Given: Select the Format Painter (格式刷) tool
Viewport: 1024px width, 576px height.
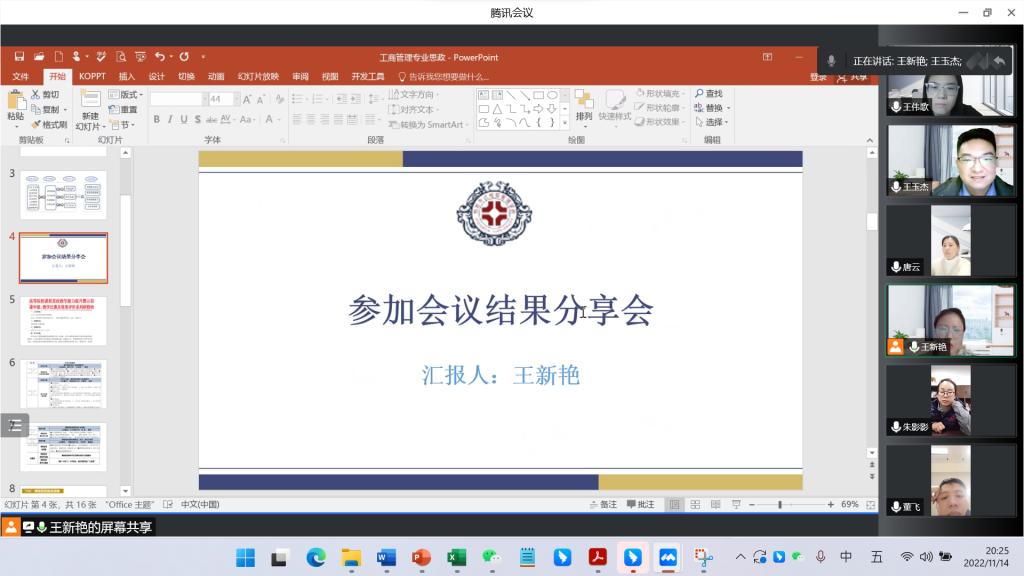Looking at the screenshot, I should [x=48, y=125].
